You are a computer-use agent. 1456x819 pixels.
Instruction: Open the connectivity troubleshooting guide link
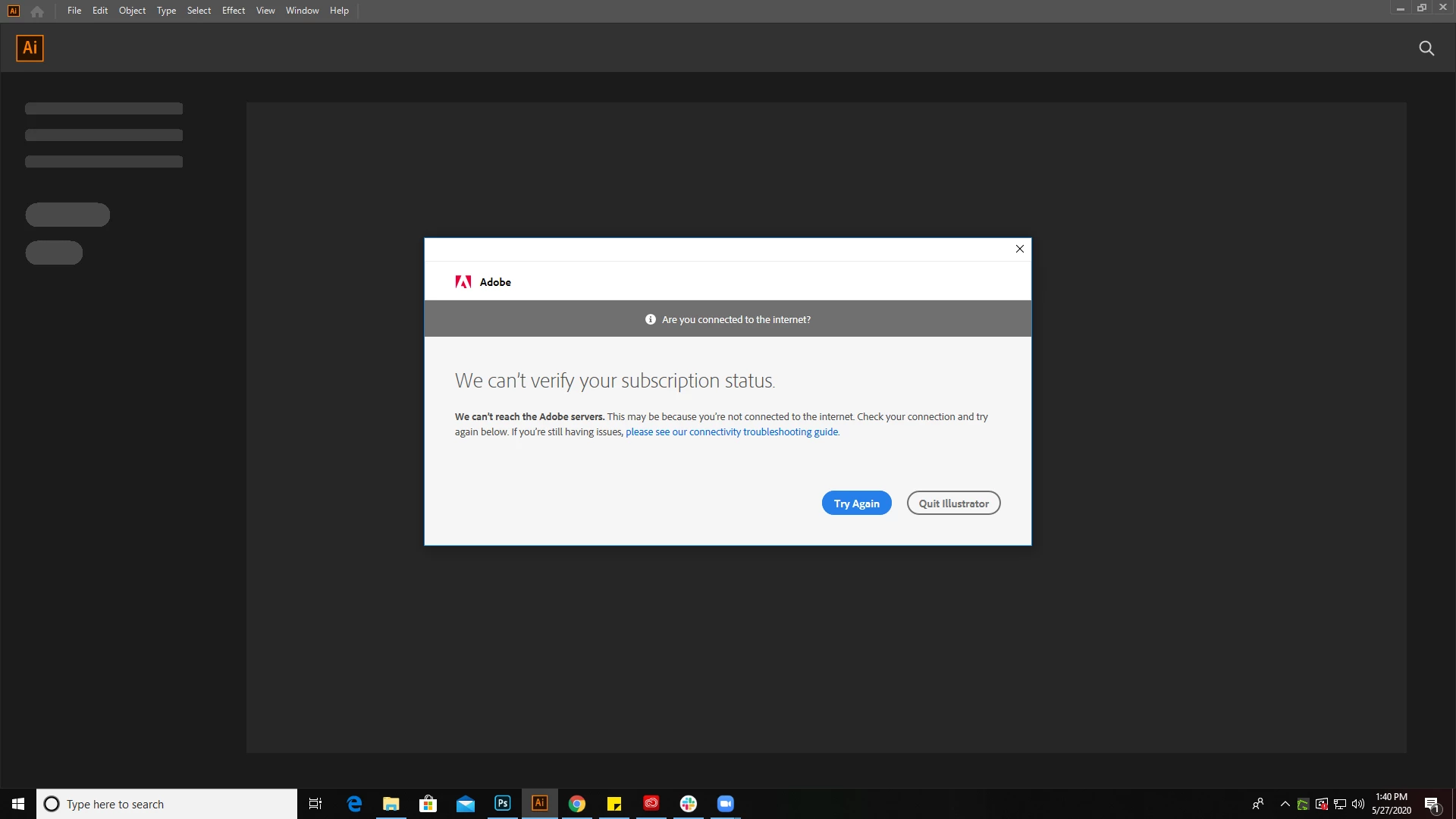coord(732,432)
